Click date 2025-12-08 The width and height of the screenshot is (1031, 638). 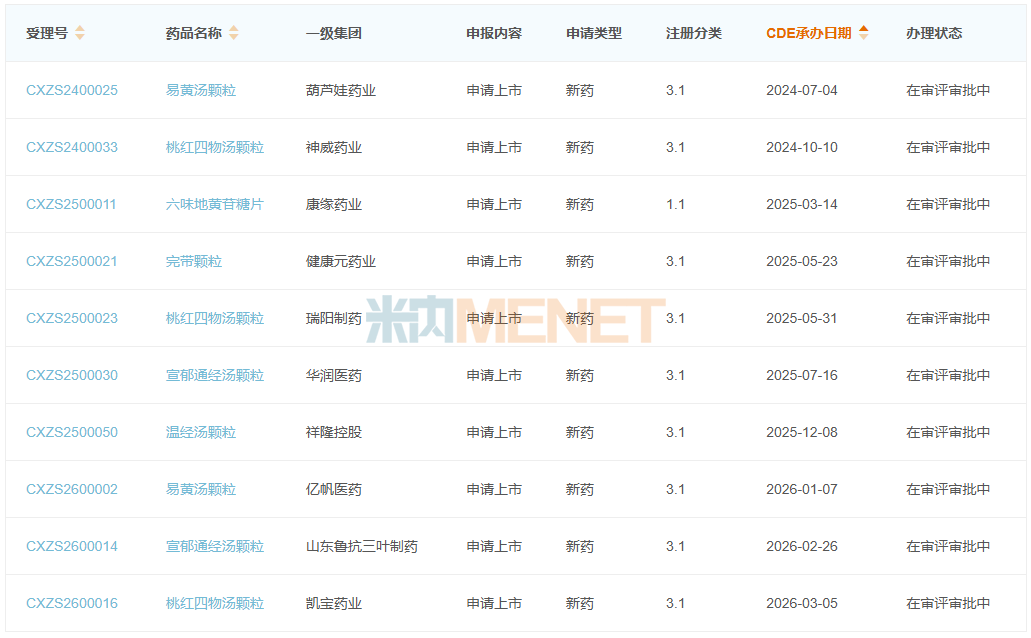click(x=802, y=432)
